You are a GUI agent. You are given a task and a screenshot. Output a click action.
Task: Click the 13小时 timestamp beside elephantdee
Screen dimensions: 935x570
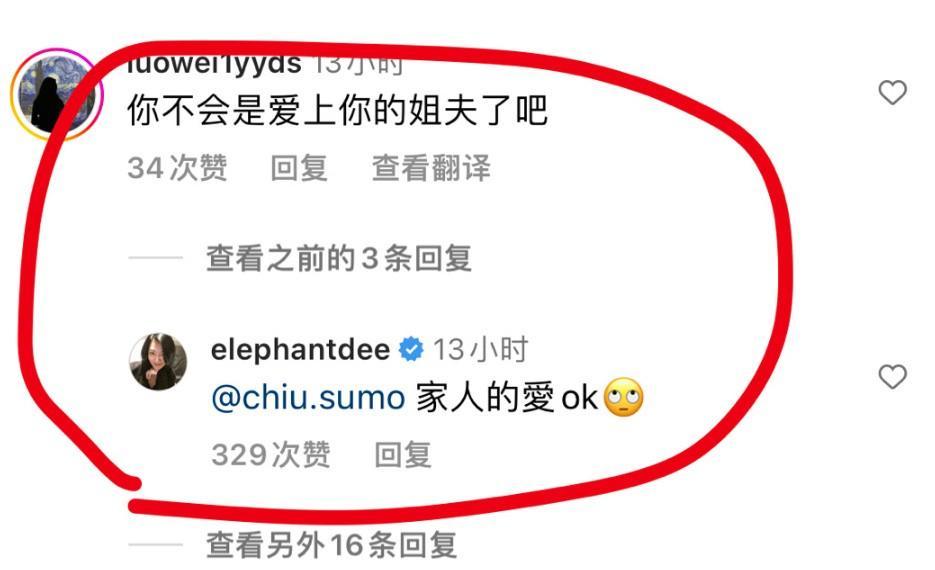click(x=481, y=349)
